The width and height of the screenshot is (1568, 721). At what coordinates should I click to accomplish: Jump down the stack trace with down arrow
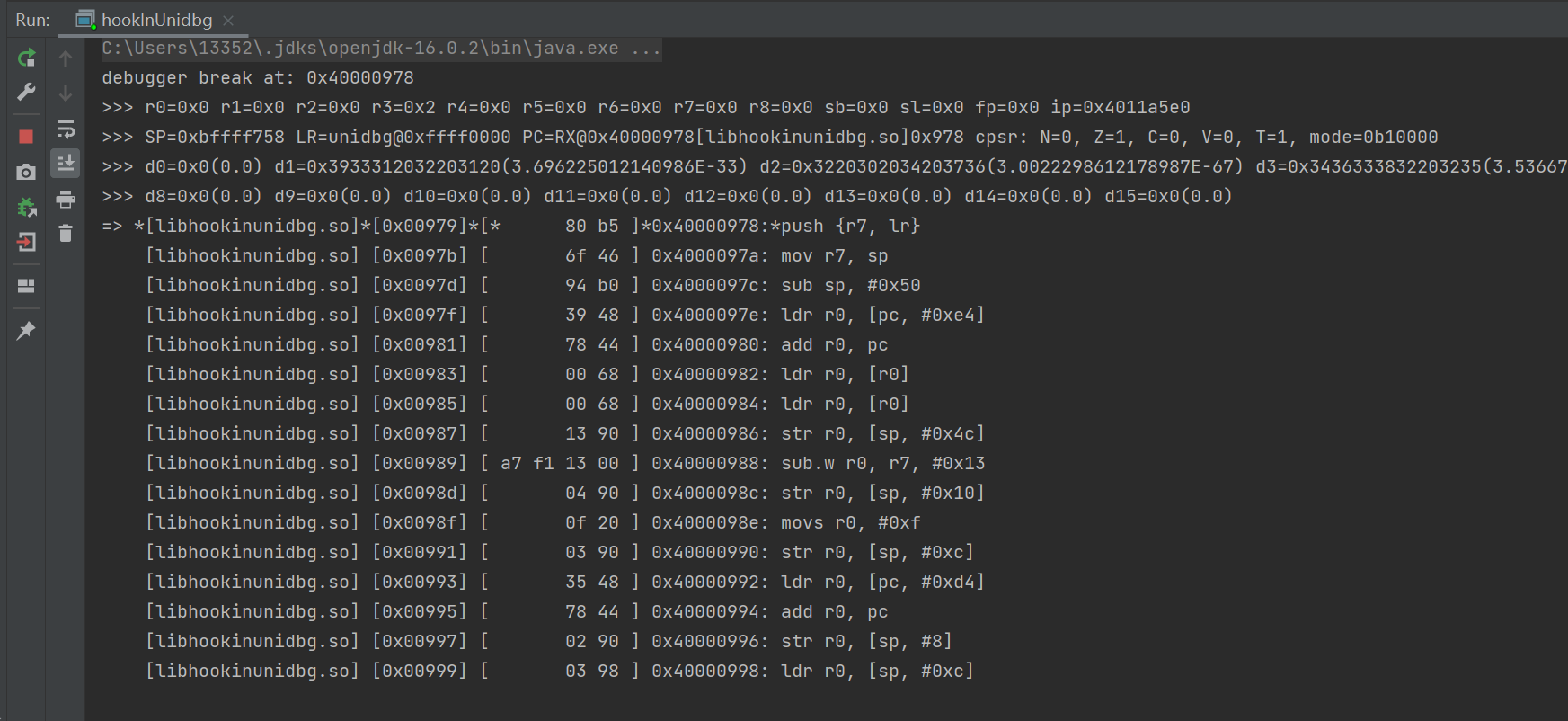click(x=66, y=93)
